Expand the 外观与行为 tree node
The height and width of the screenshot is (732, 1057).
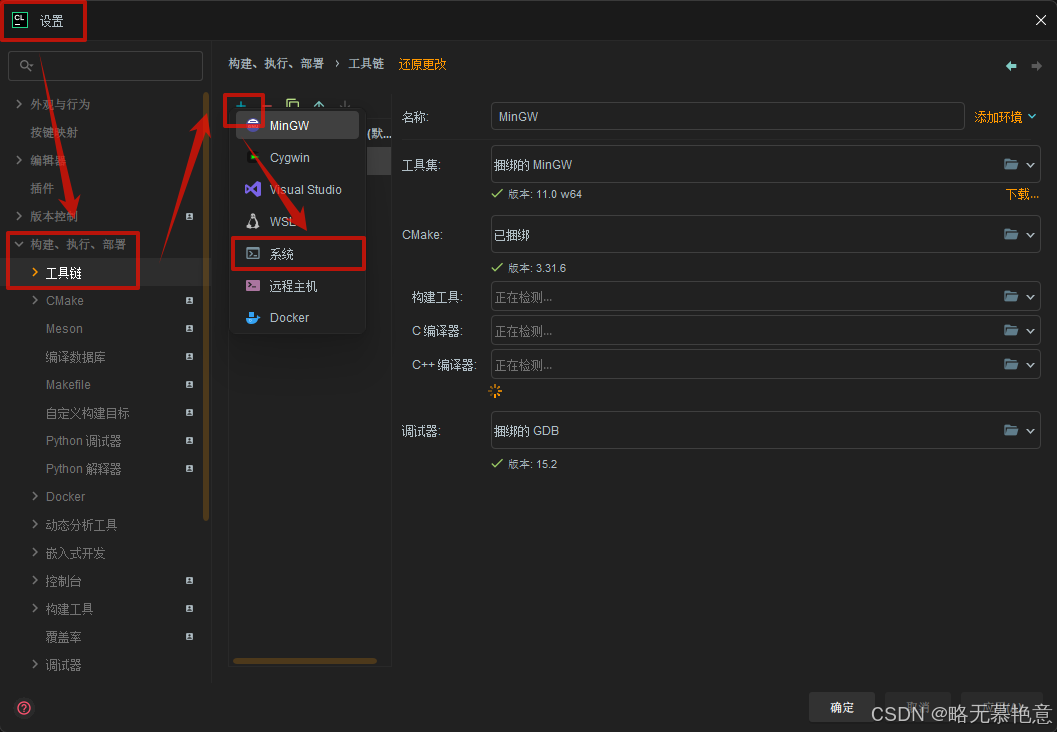[19, 104]
